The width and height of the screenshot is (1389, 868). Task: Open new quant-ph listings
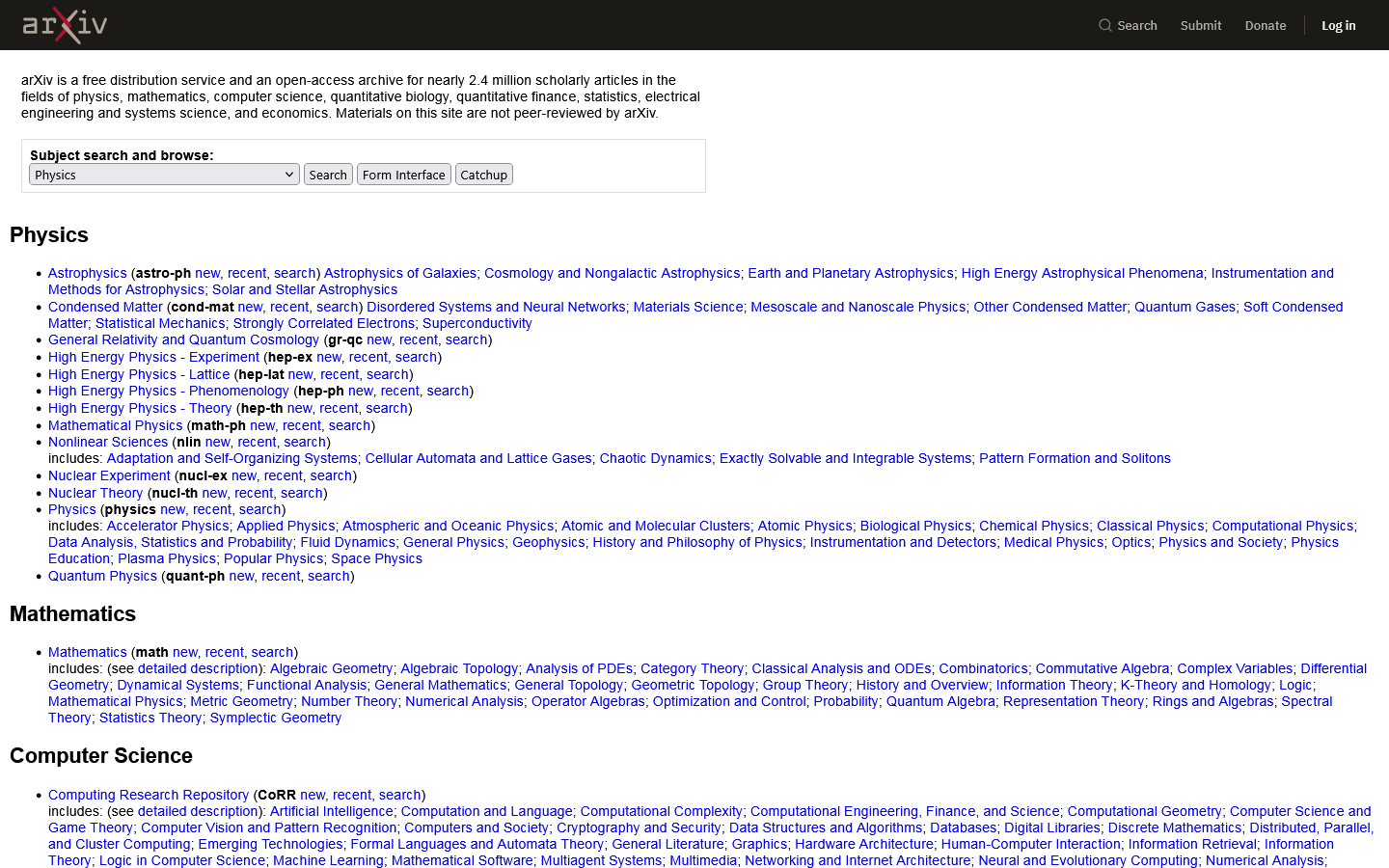click(241, 576)
